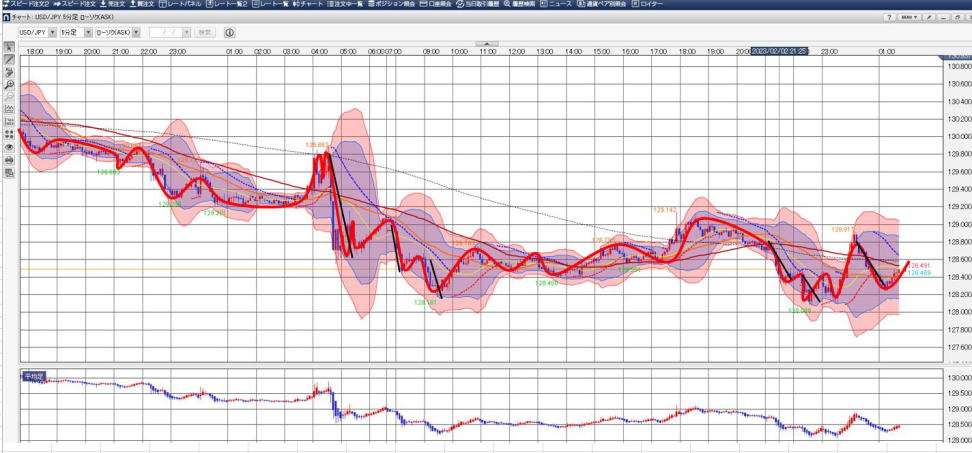The image size is (972, 453).
Task: Click the collapse arrow above the chart
Action: (486, 44)
